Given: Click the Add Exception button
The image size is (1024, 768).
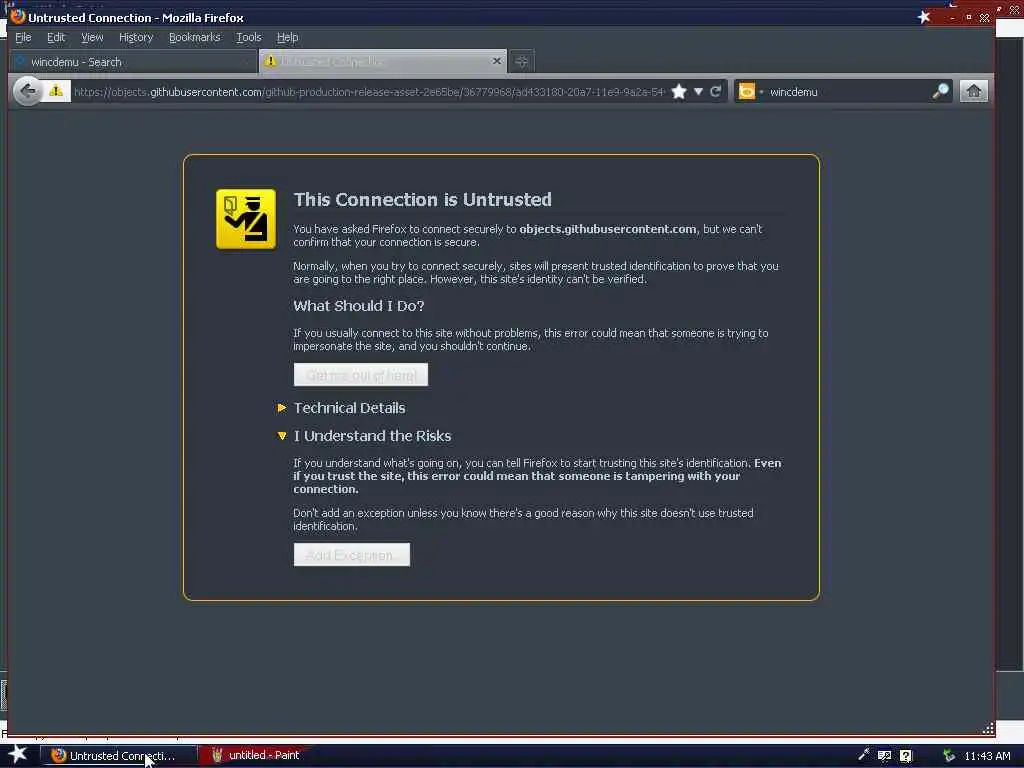Looking at the screenshot, I should click(351, 555).
